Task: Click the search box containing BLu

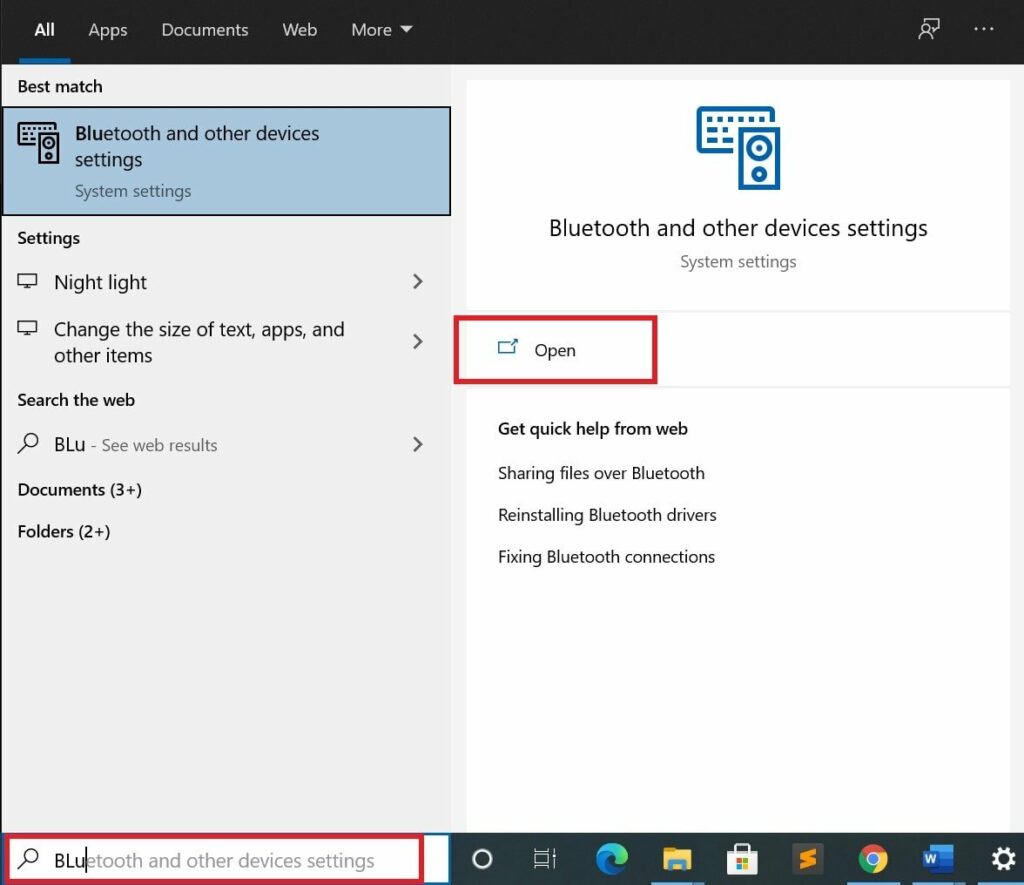Action: click(x=230, y=860)
